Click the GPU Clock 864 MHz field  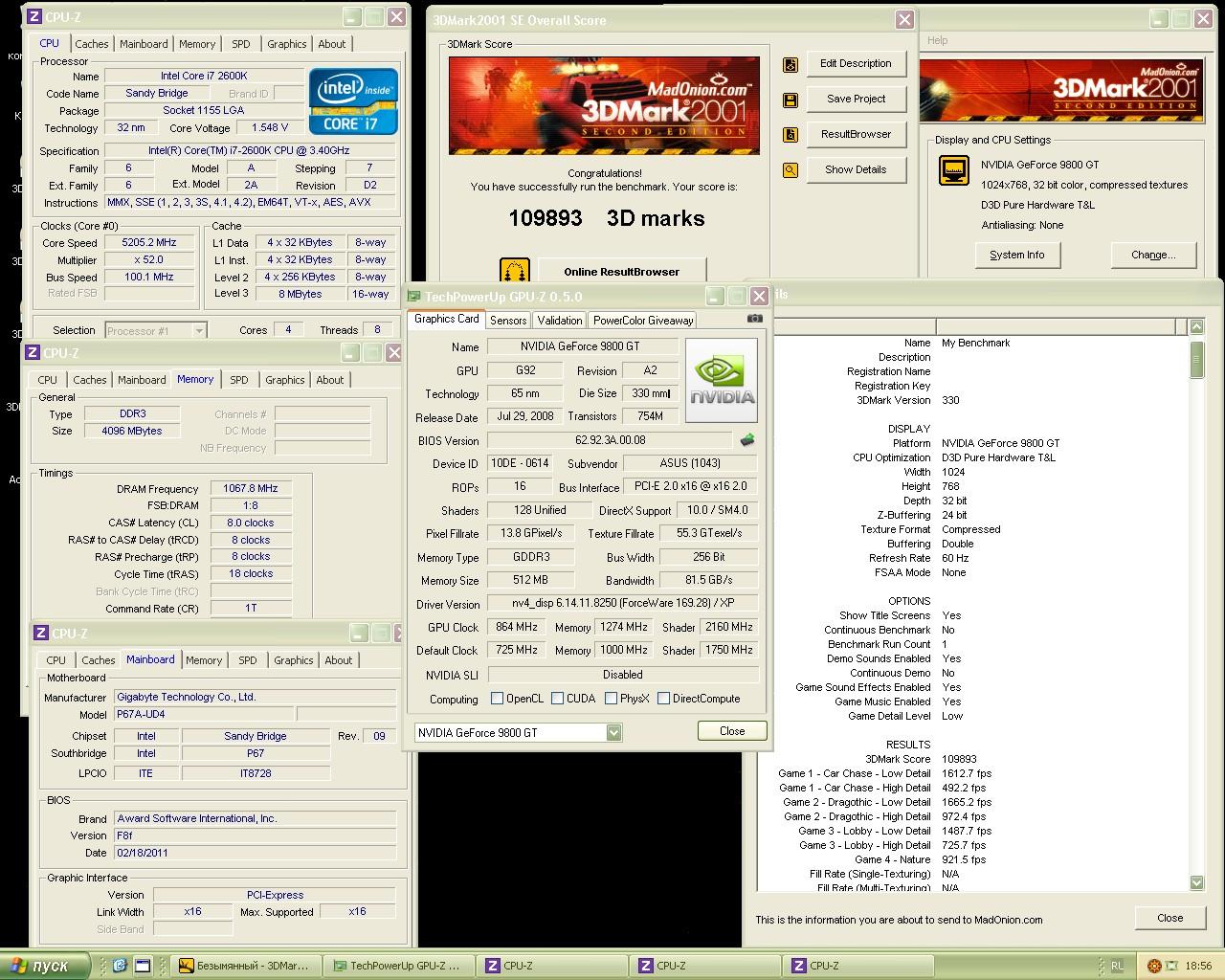(x=516, y=628)
